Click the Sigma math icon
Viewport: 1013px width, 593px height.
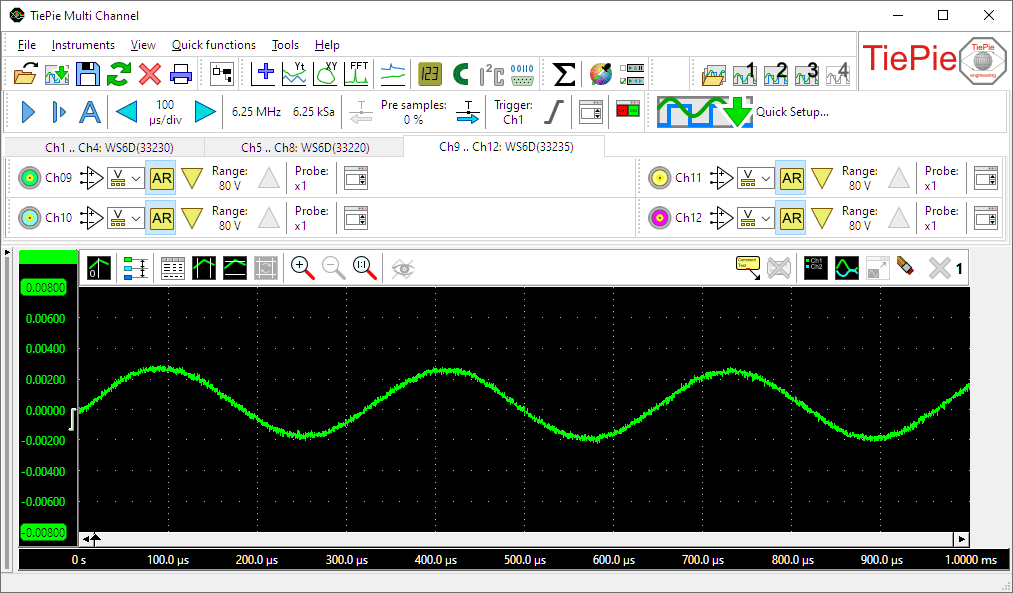pos(564,74)
